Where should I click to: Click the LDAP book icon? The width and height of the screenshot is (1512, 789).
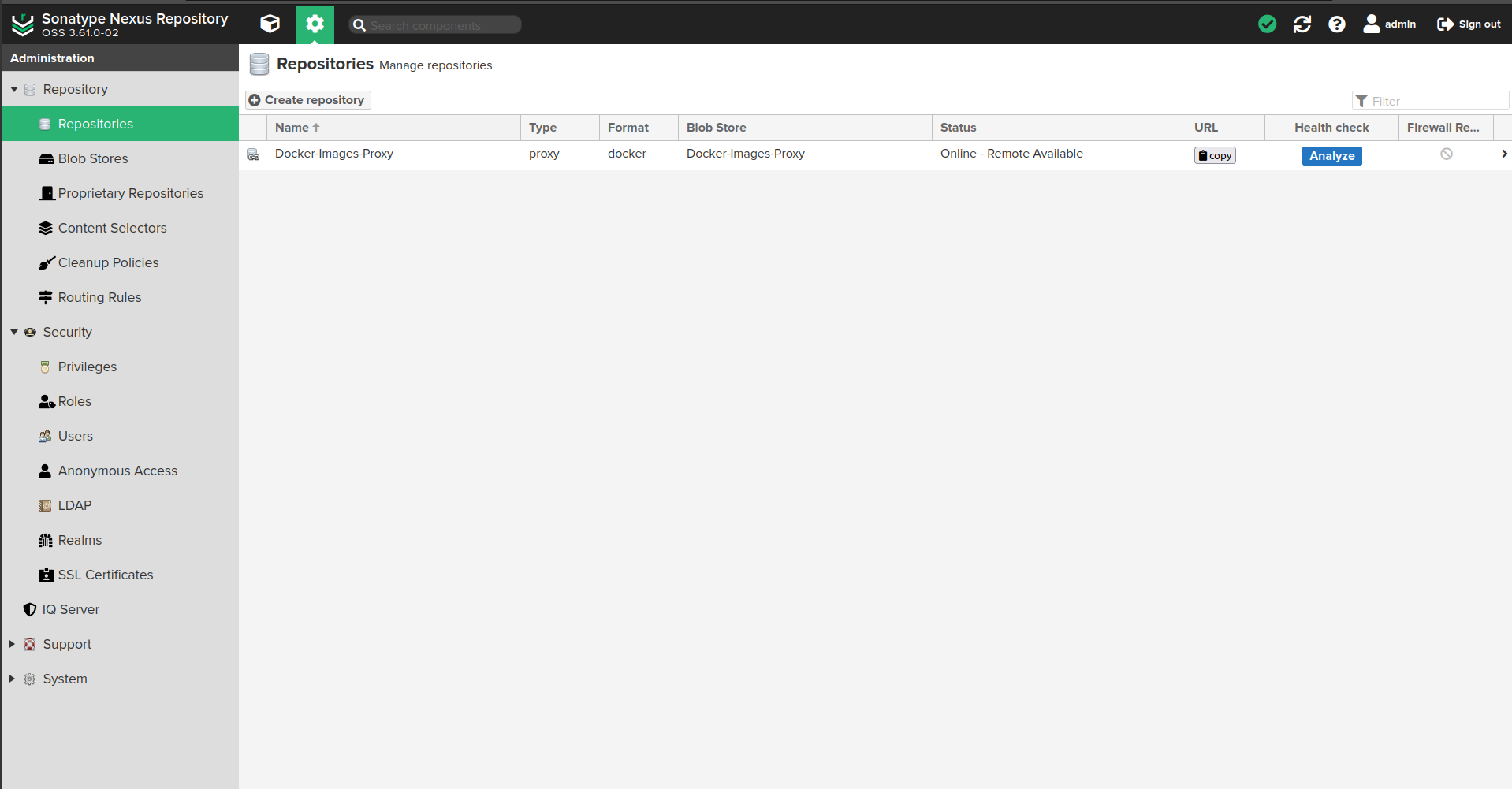point(45,505)
